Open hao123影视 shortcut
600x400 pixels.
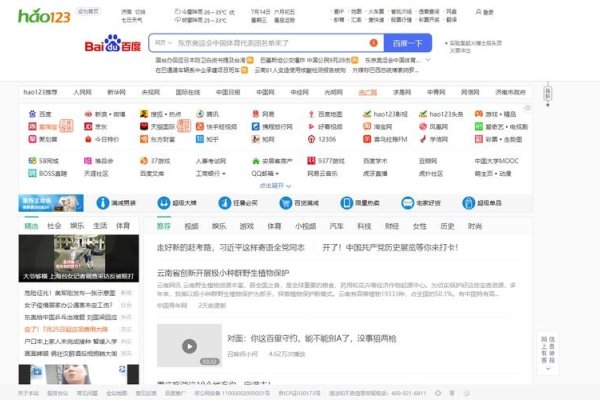(x=385, y=114)
